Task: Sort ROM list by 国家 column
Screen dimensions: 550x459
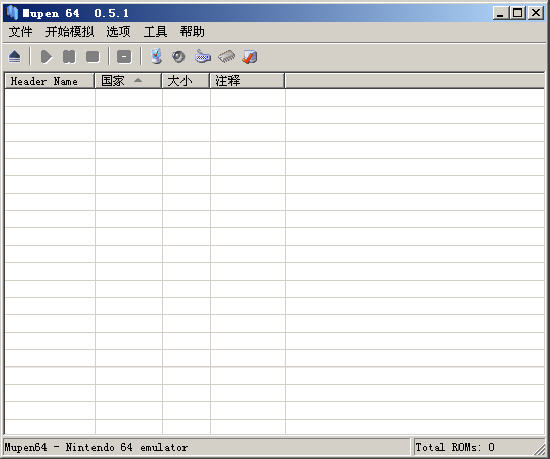Action: [x=128, y=81]
